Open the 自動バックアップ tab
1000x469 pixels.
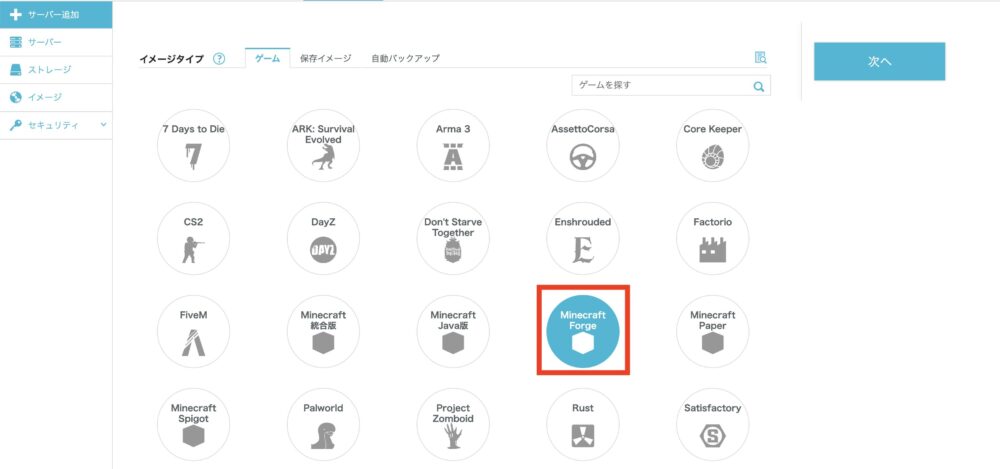point(406,58)
